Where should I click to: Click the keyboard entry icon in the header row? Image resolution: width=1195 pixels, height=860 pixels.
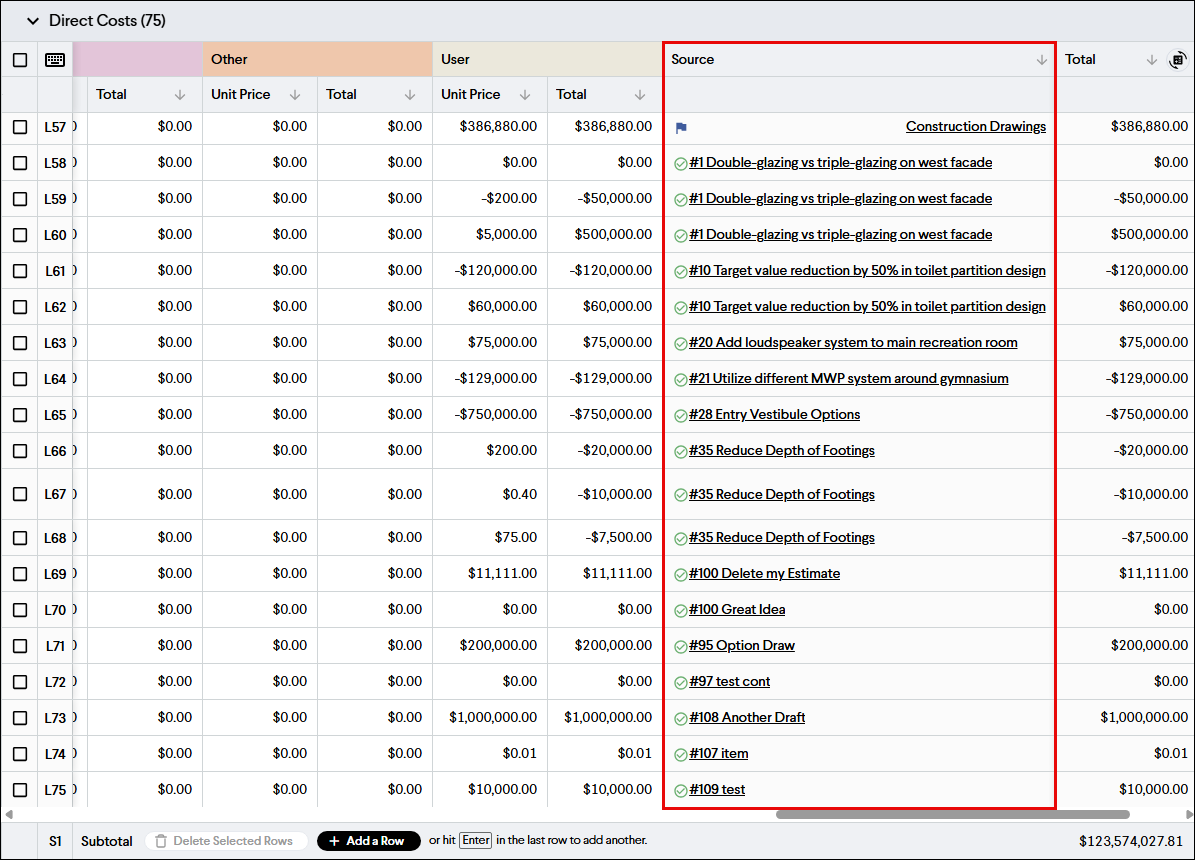tap(55, 59)
